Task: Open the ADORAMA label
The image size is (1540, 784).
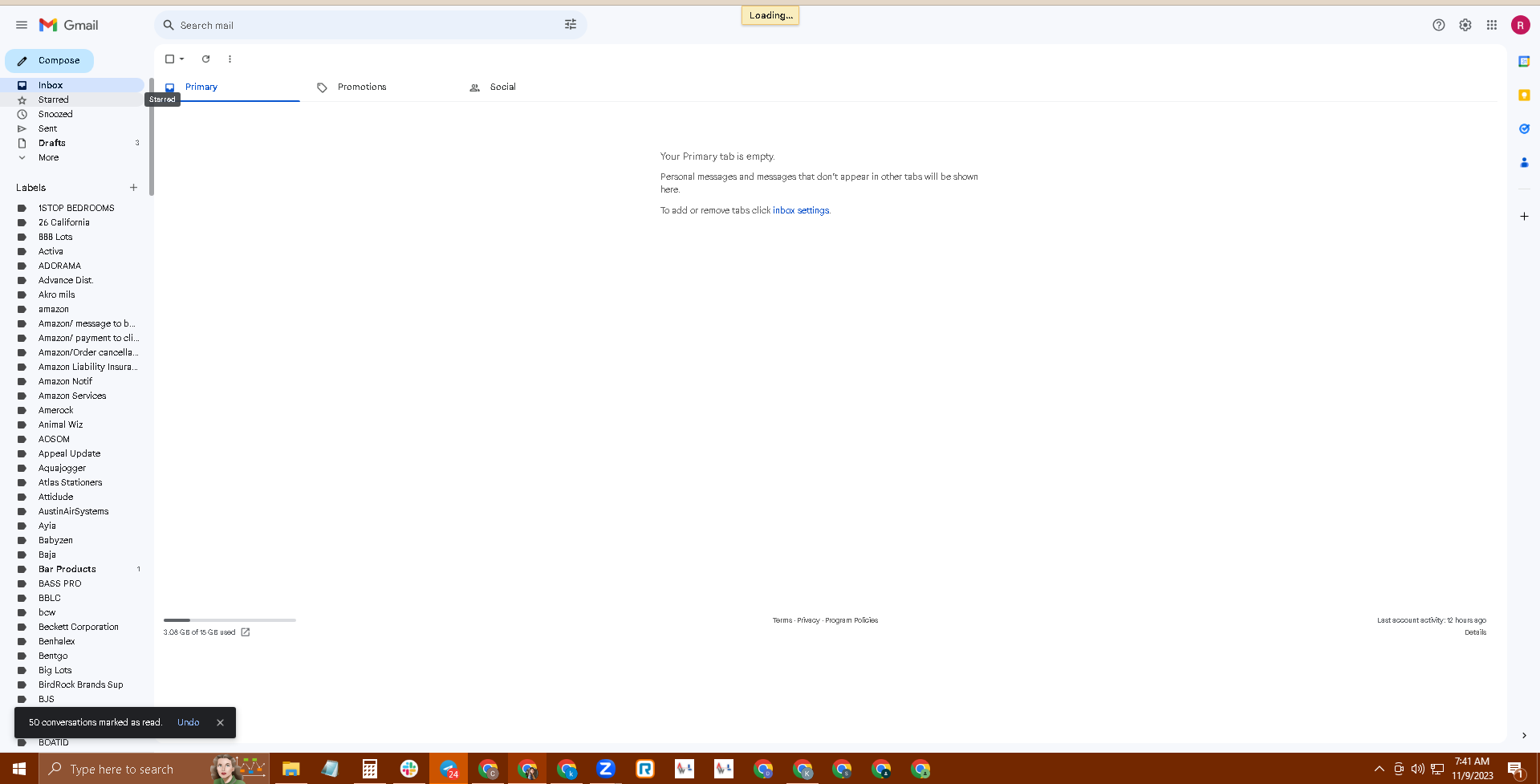Action: [59, 266]
